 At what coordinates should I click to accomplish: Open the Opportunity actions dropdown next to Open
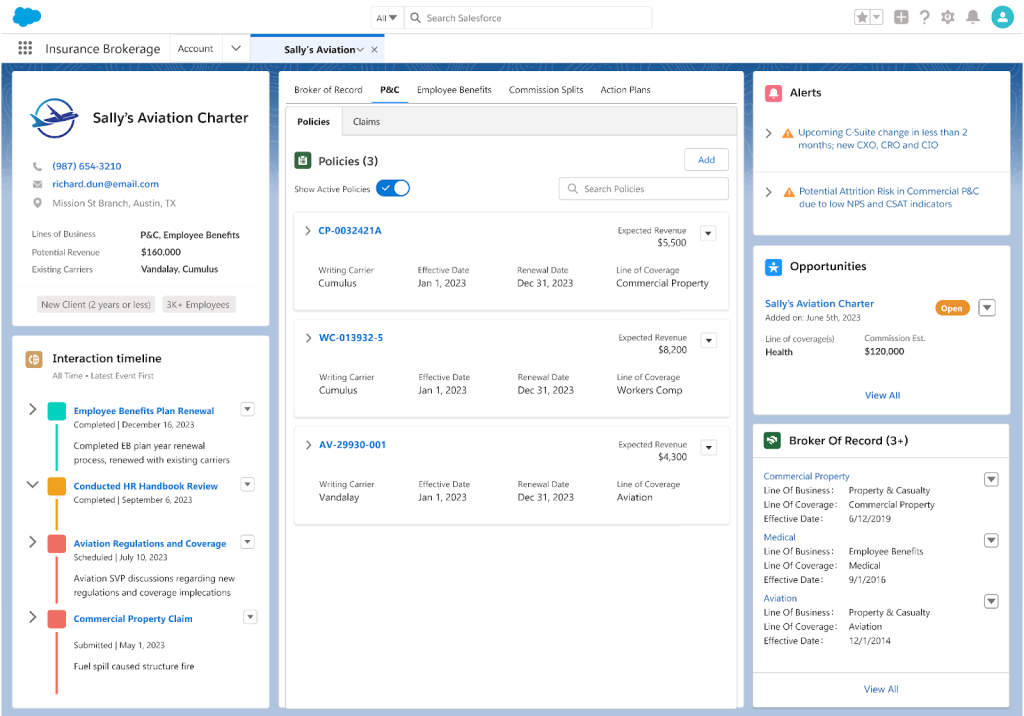[x=987, y=308]
